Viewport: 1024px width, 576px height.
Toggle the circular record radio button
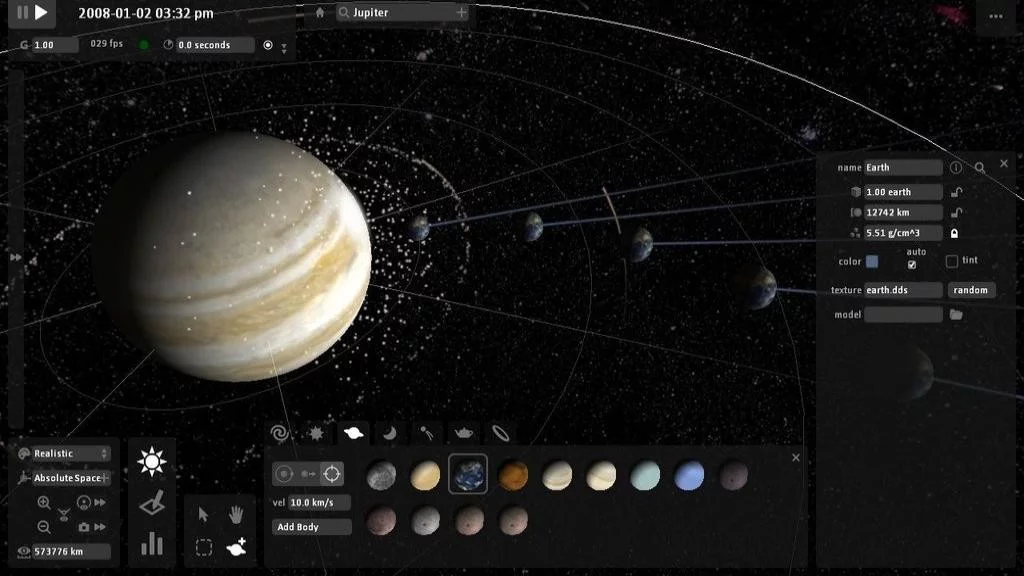point(268,45)
